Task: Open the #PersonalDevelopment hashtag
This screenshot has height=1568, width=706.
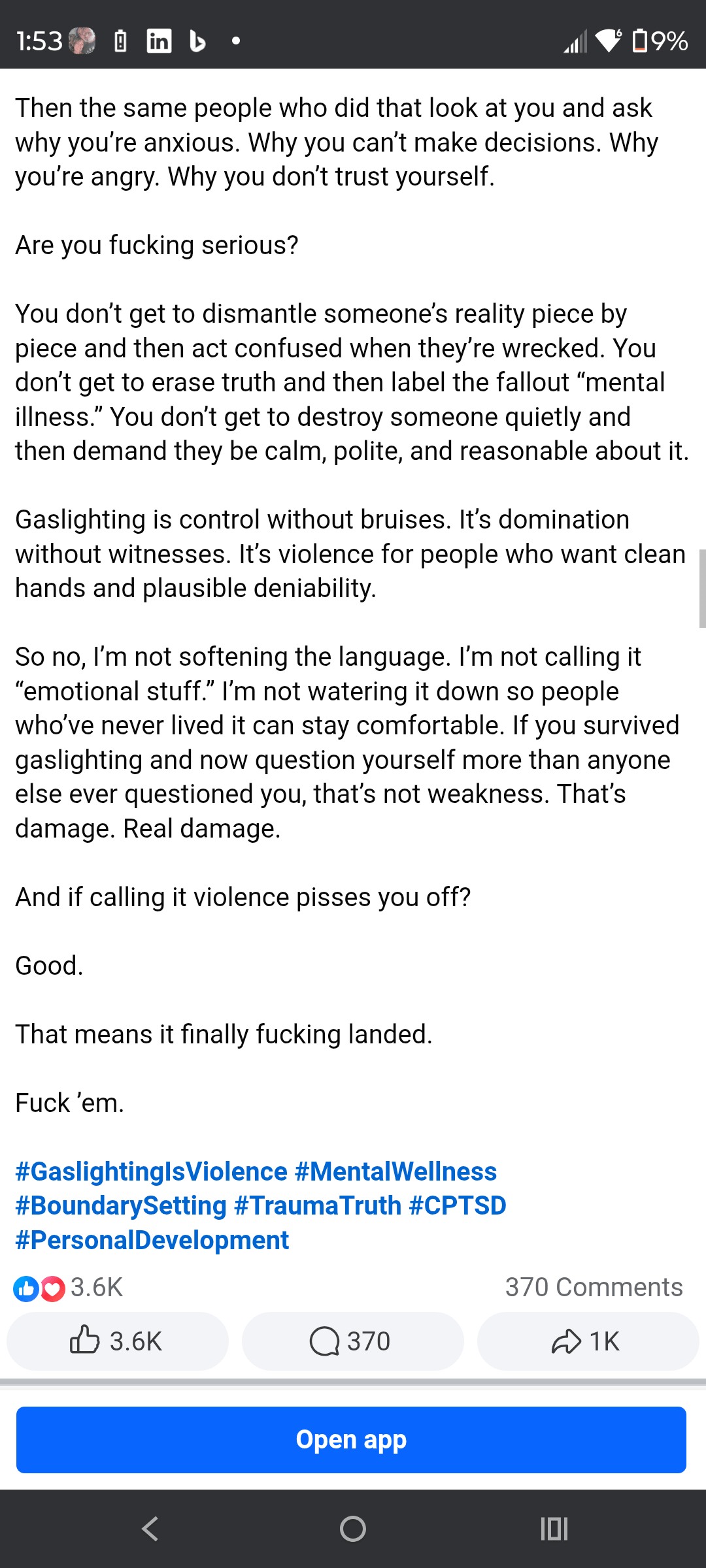Action: (152, 1240)
